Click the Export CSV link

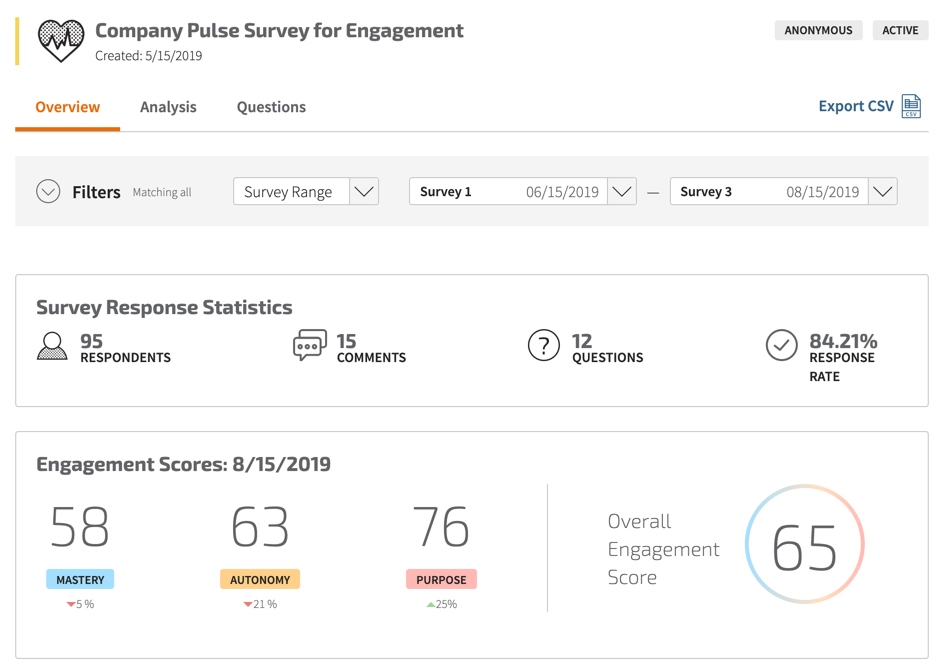[x=856, y=106]
